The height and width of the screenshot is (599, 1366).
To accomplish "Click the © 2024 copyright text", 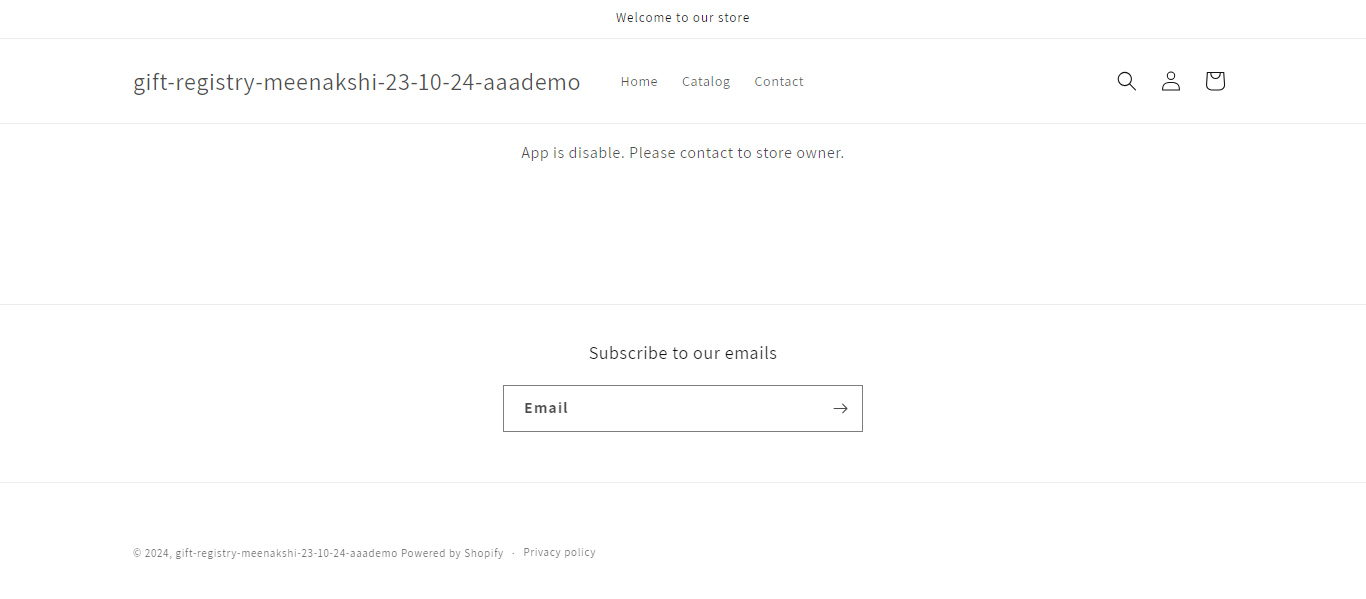I will (152, 553).
